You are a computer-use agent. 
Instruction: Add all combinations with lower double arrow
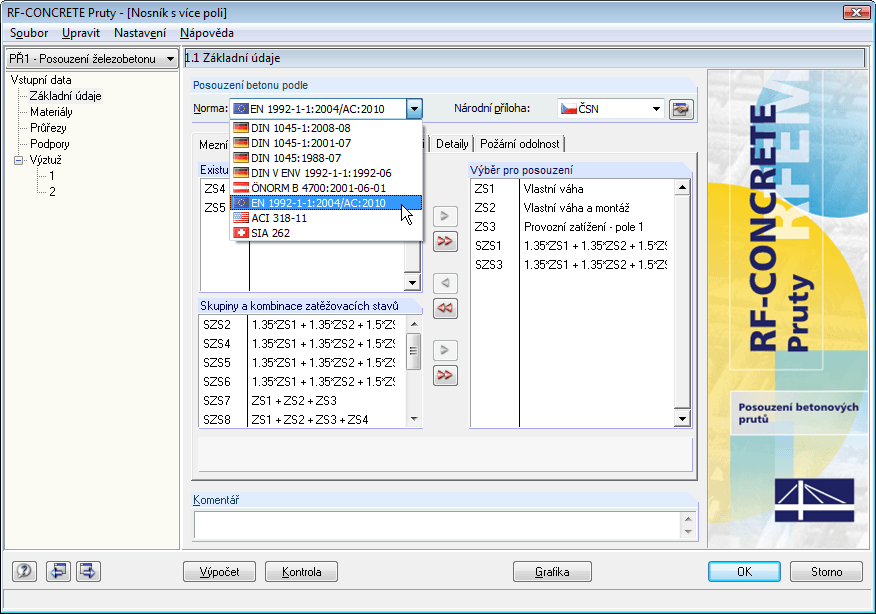coord(445,375)
